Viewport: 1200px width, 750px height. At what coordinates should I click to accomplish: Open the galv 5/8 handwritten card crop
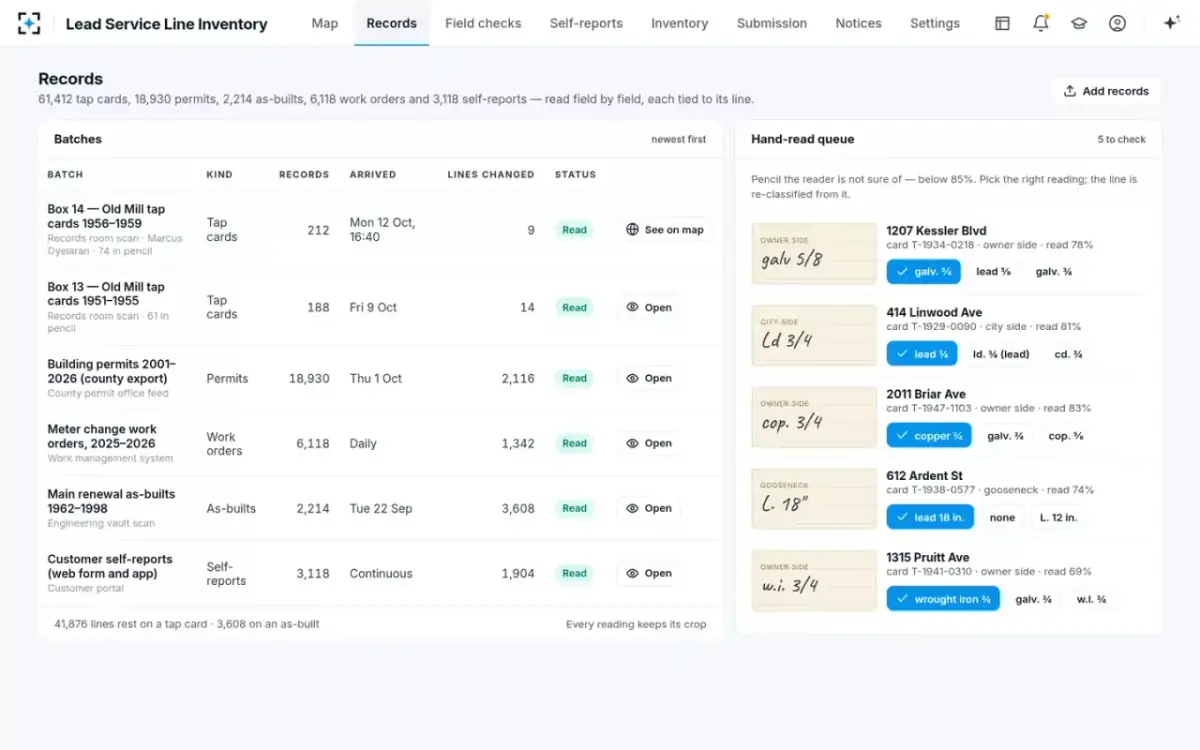pyautogui.click(x=814, y=254)
